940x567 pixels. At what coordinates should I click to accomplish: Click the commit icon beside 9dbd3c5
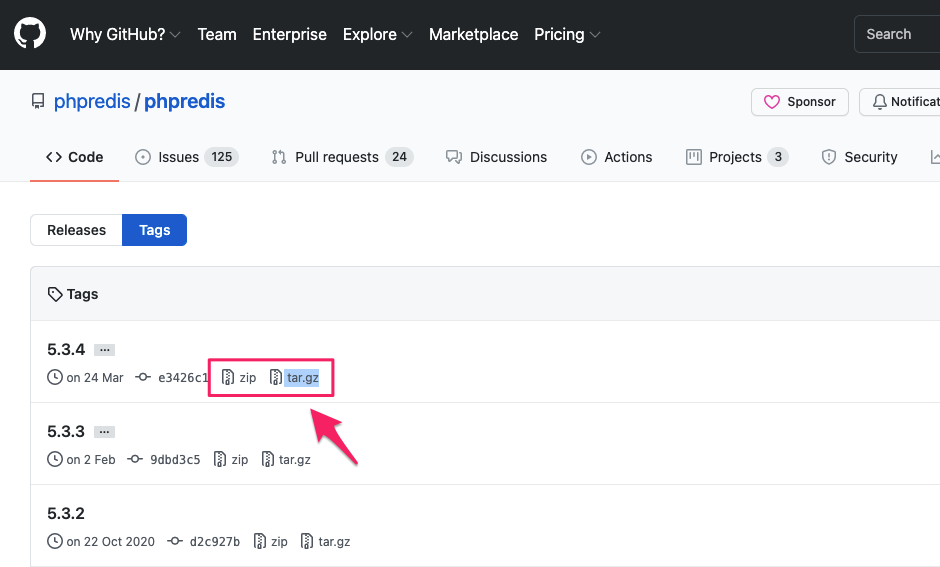coord(135,459)
